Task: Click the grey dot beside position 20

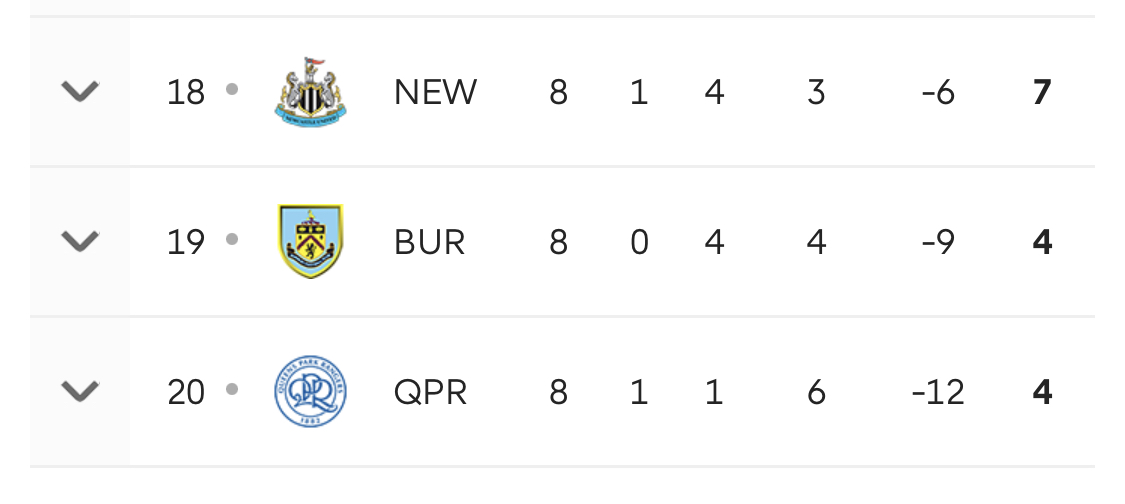Action: click(232, 389)
